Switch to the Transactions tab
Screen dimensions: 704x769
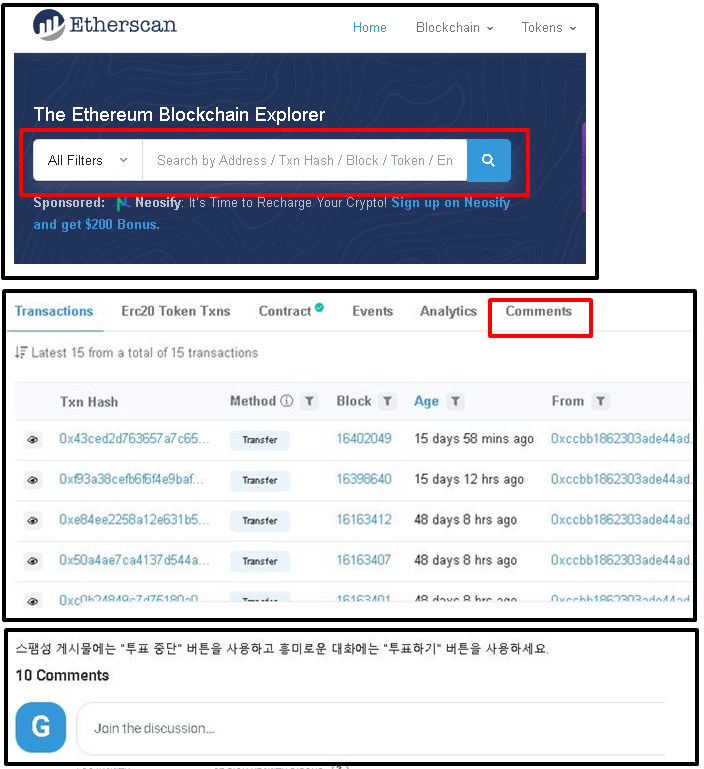(x=54, y=311)
